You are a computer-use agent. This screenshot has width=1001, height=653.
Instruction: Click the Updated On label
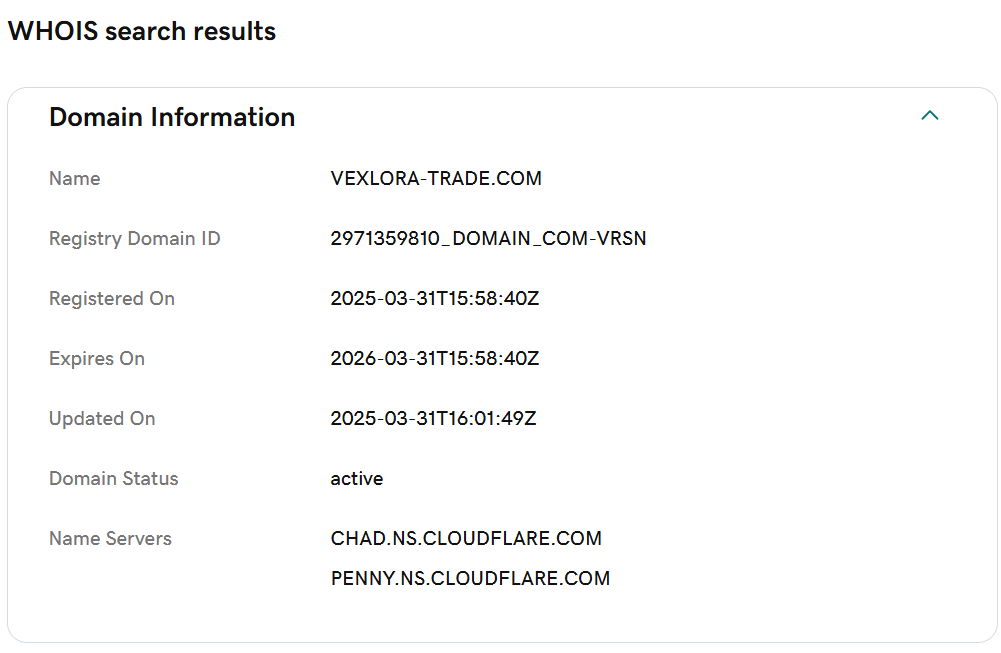[102, 419]
